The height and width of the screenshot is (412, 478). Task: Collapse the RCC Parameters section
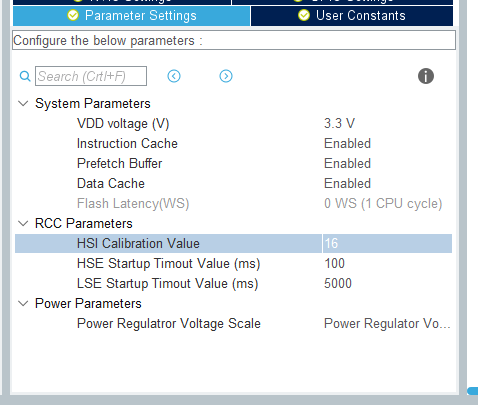(23, 223)
